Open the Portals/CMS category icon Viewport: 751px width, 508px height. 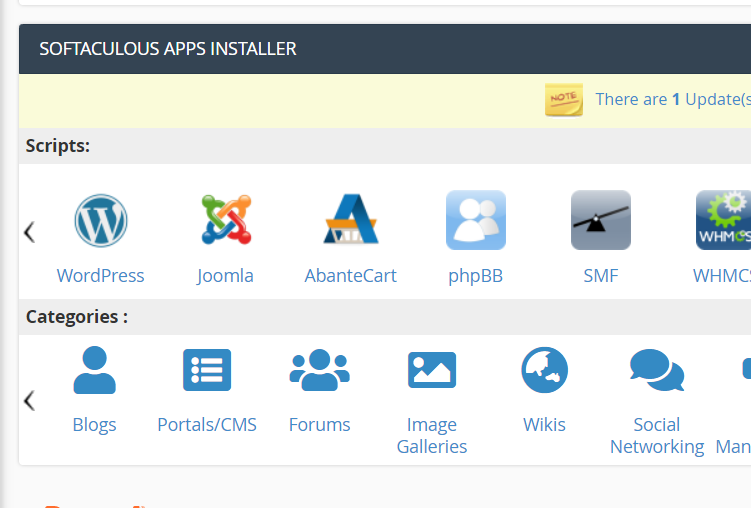coord(207,370)
